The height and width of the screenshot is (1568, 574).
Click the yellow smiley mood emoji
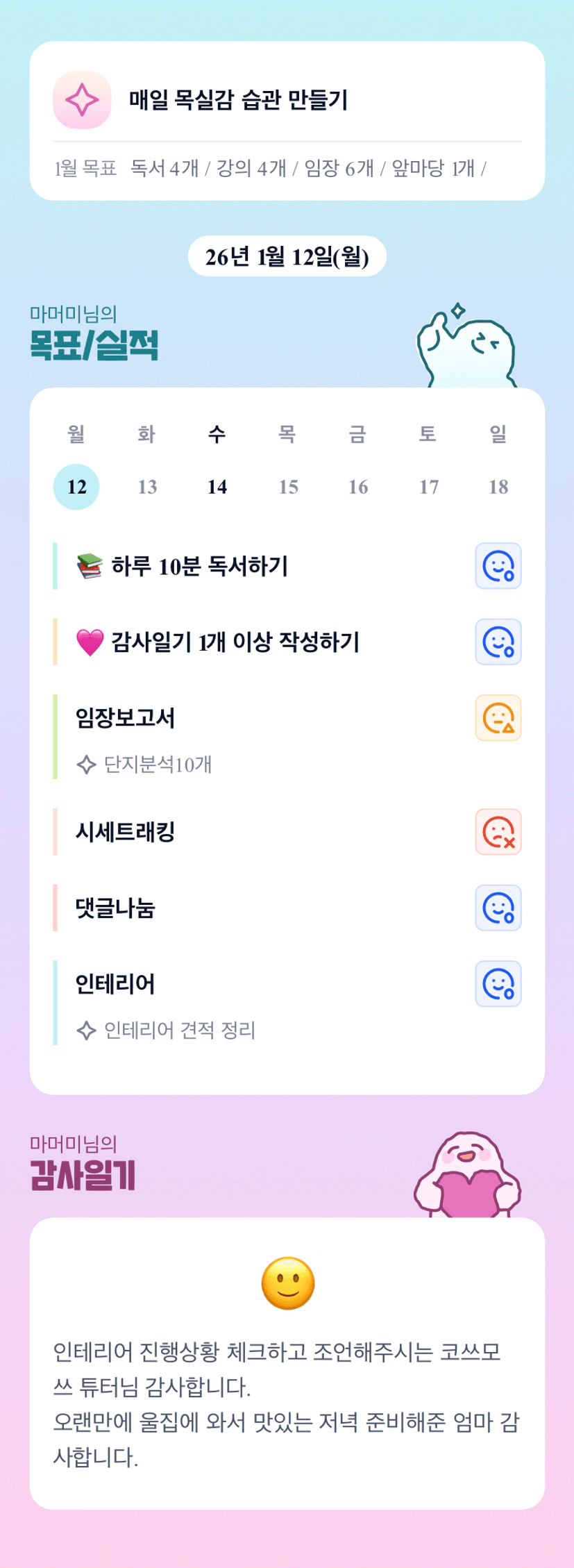(x=287, y=1283)
